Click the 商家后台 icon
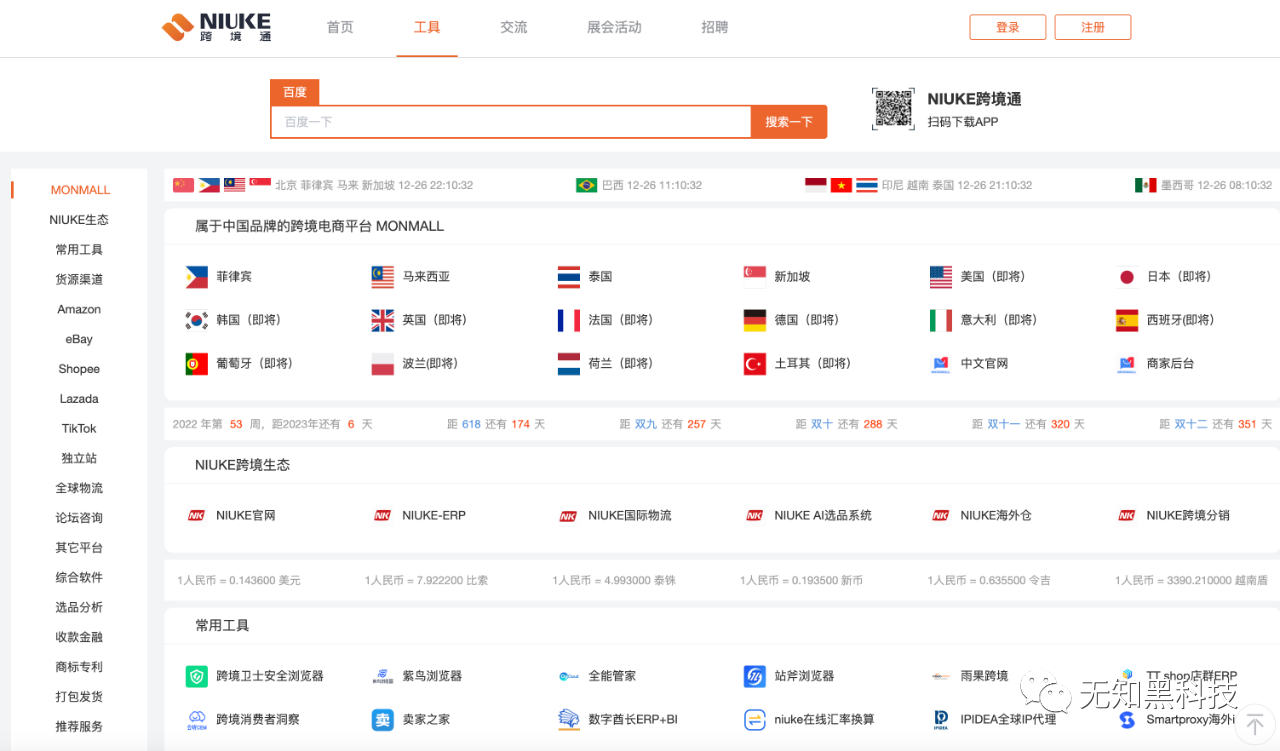Screen dimensions: 1280x751 click(1127, 364)
